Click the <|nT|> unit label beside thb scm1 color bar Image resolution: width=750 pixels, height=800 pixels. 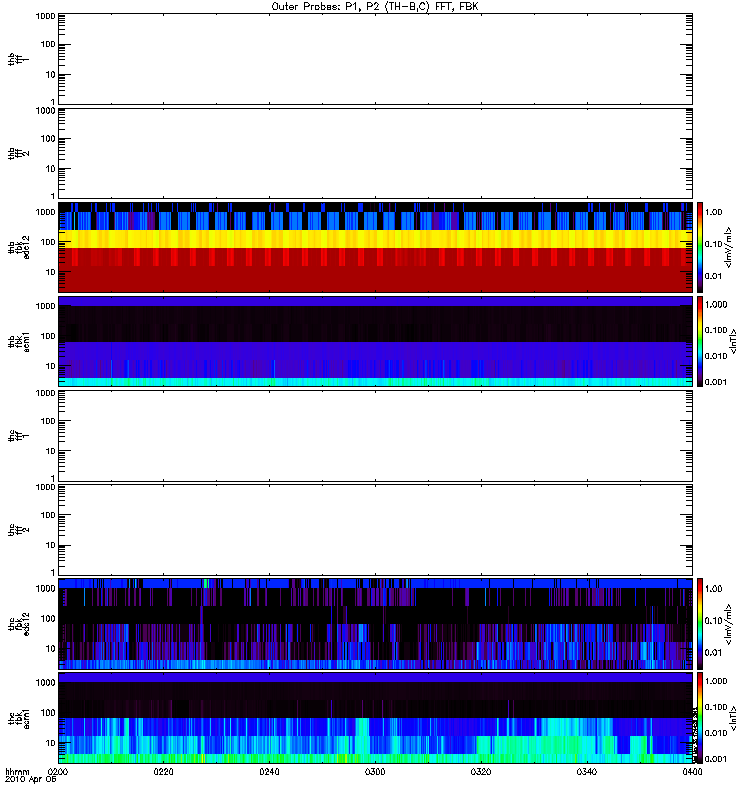(733, 341)
